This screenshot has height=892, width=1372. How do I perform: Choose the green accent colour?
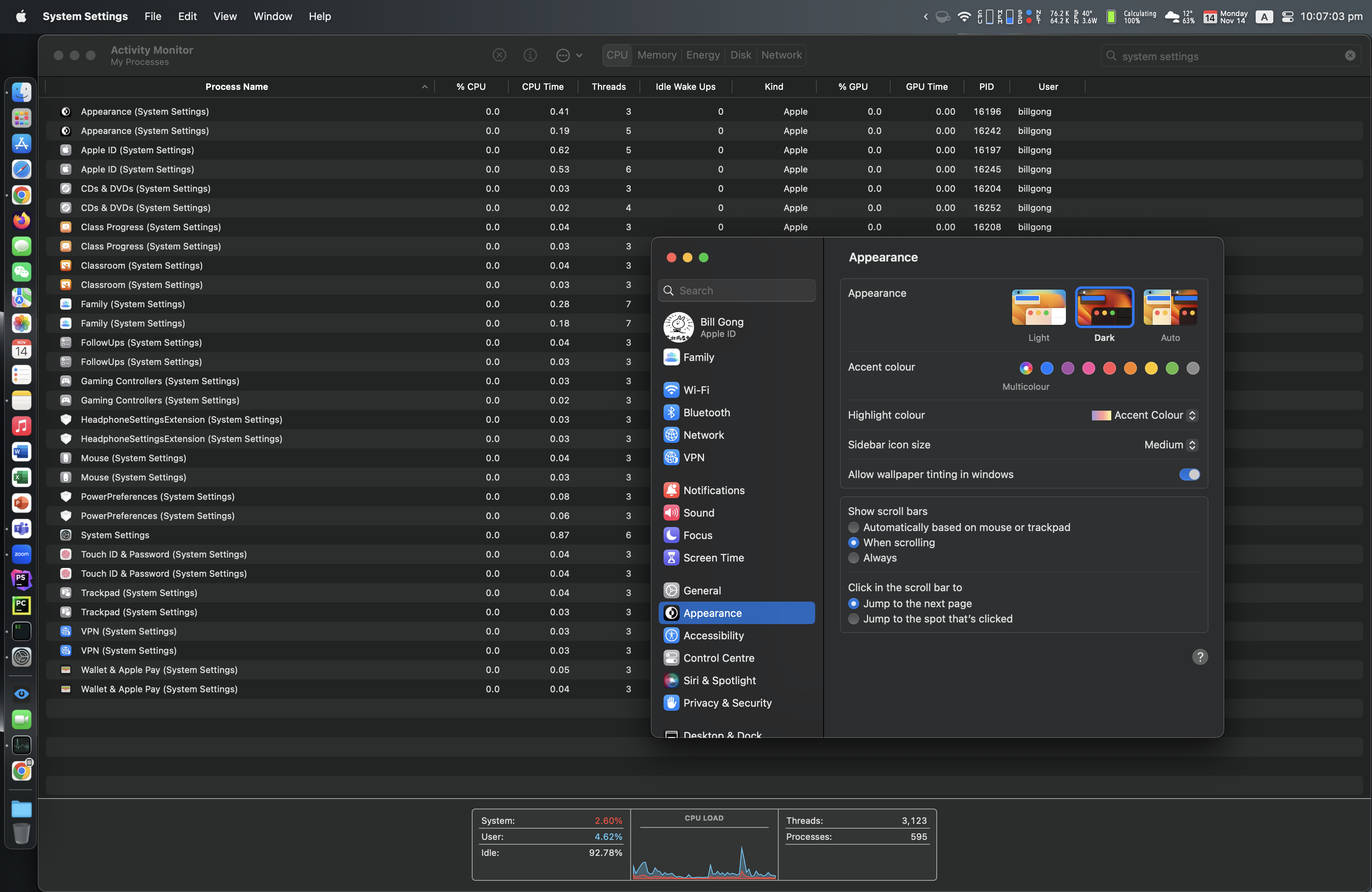pyautogui.click(x=1172, y=368)
